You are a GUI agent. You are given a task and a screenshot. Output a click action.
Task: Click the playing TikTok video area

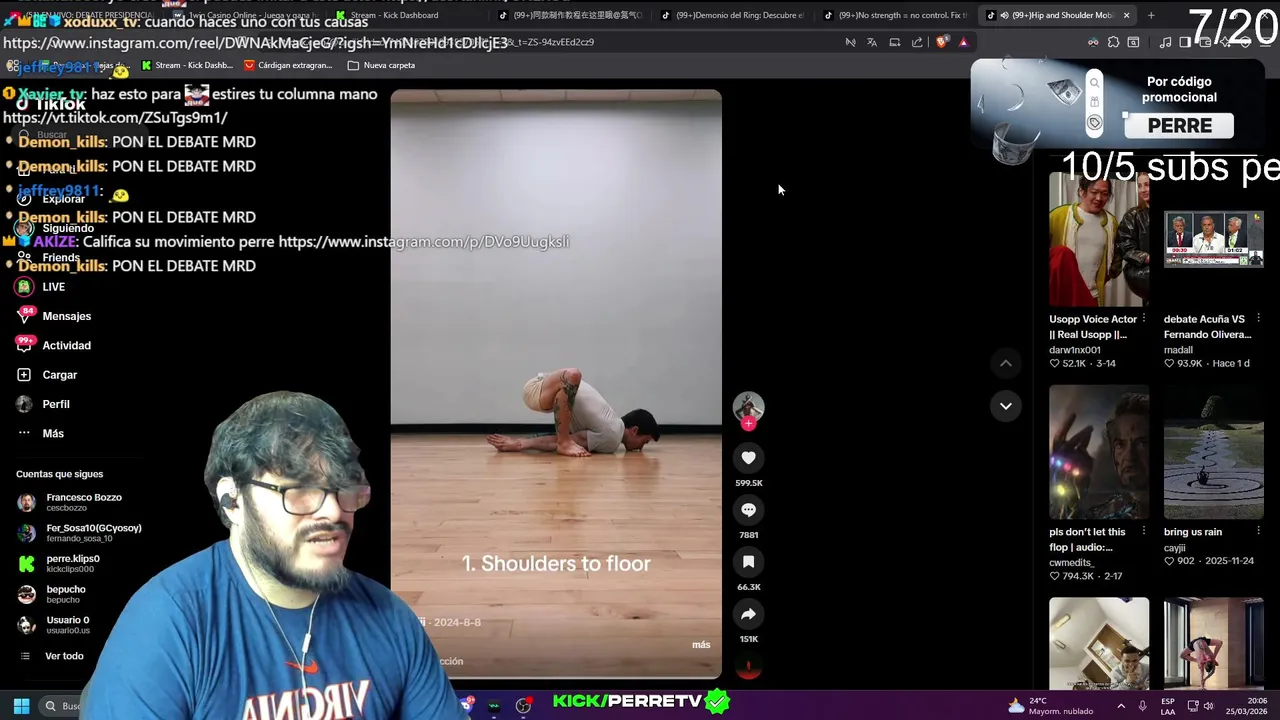point(556,384)
